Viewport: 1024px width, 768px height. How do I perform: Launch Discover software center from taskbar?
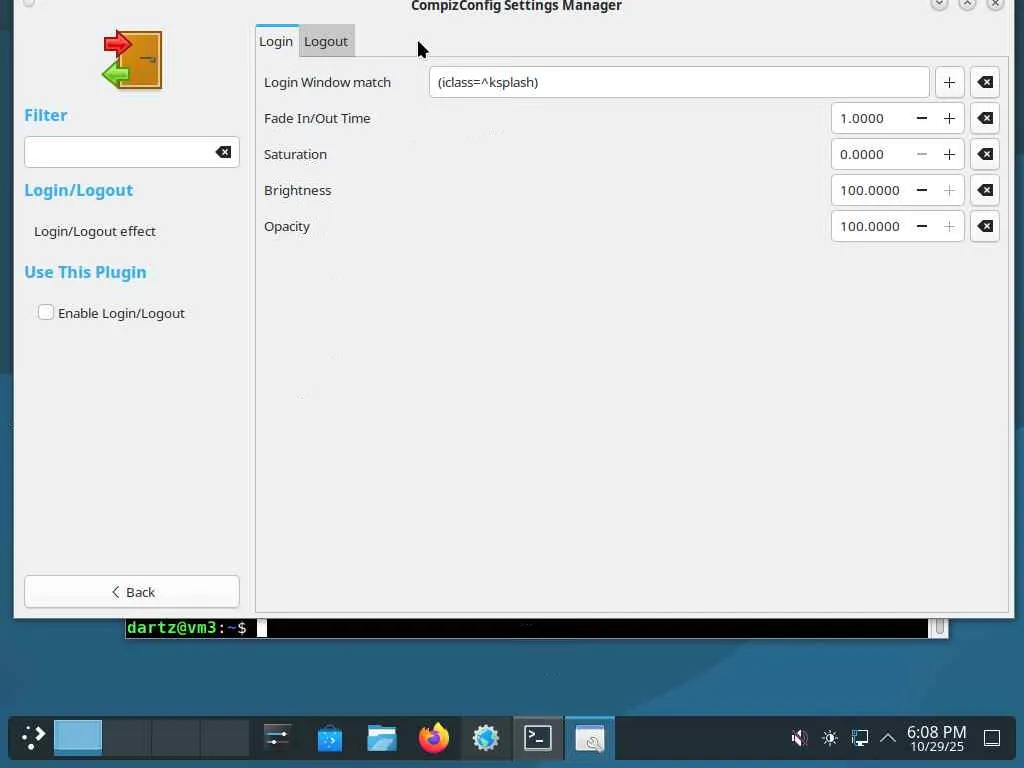coord(330,739)
